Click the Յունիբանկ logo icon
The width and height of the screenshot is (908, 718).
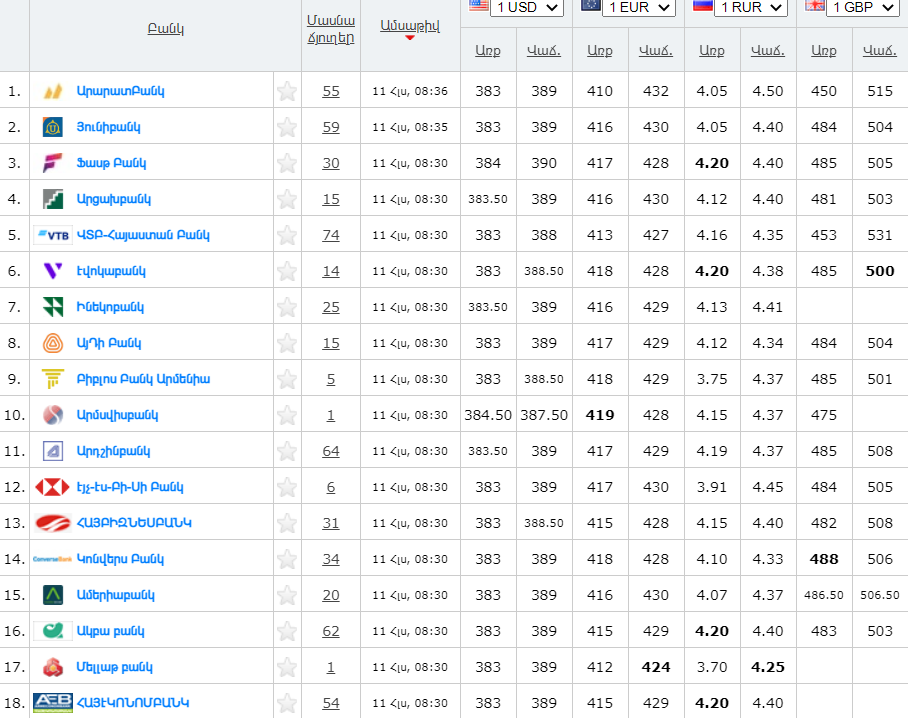(53, 127)
